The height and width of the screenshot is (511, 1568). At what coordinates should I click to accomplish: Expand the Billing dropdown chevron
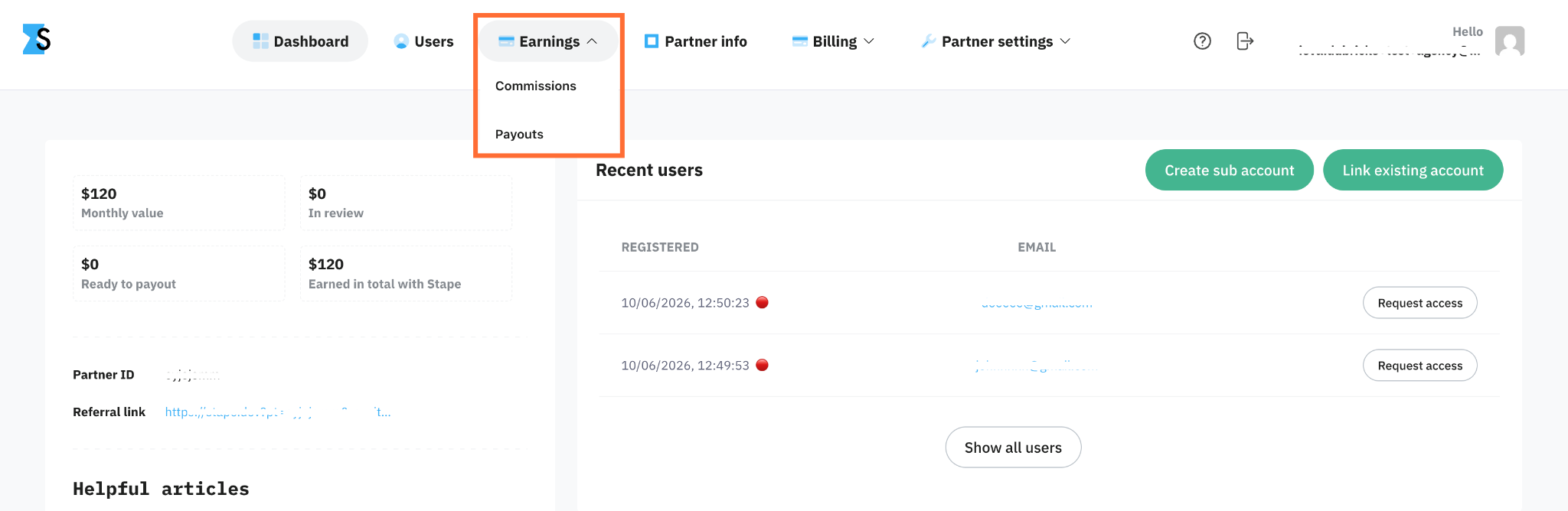click(x=869, y=41)
